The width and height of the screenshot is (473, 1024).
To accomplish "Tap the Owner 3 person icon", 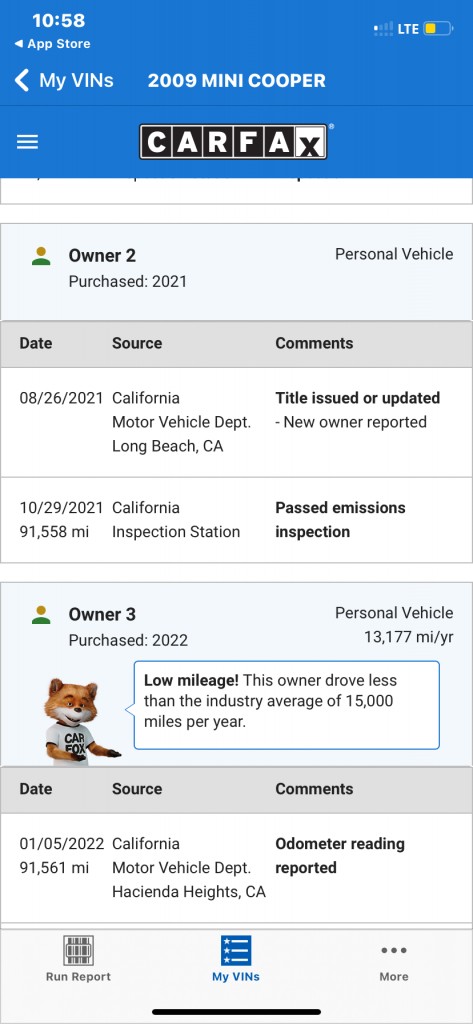I will [x=41, y=615].
